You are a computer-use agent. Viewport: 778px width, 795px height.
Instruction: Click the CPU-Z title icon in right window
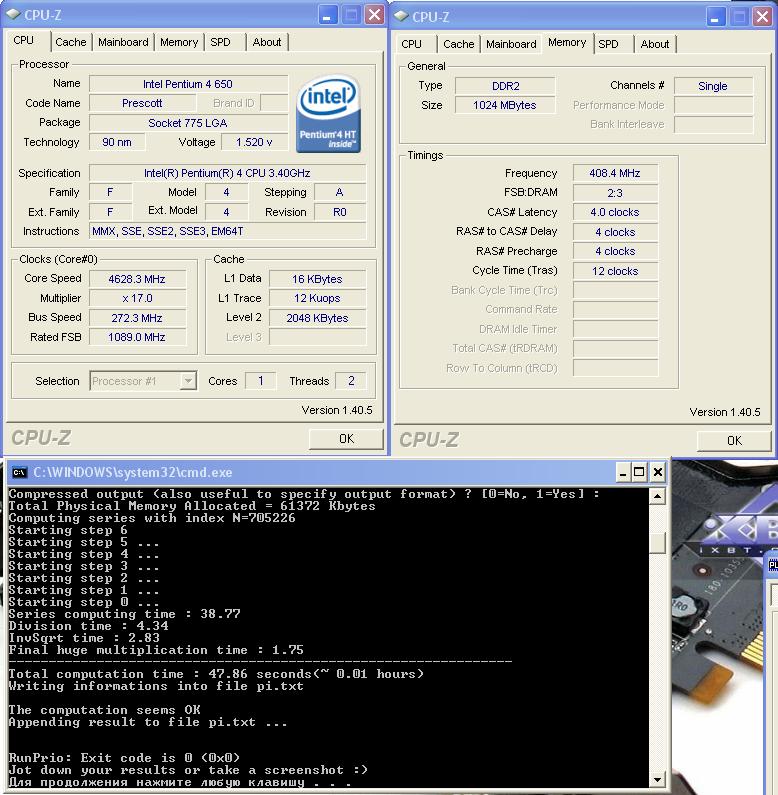click(x=401, y=16)
